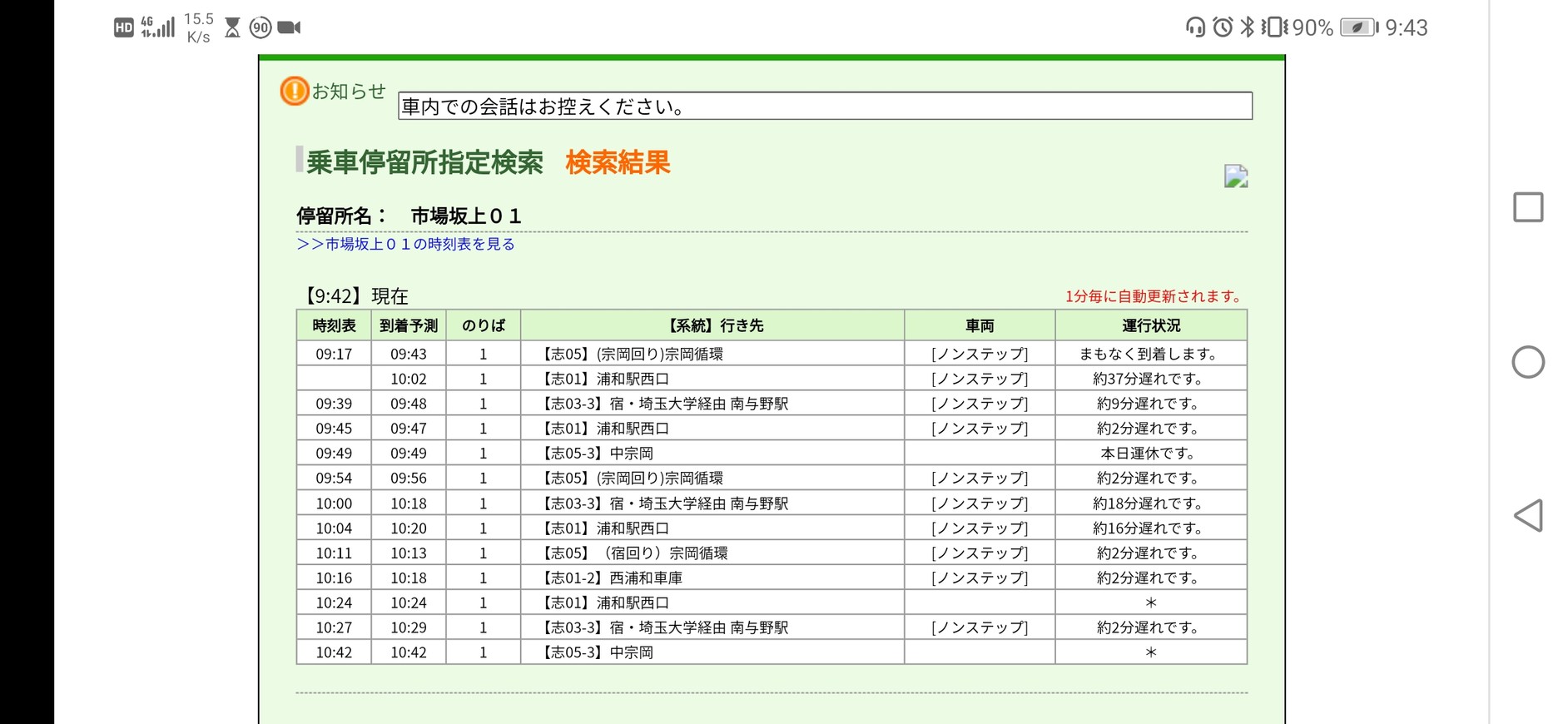Click the broken image icon beside search results

(1235, 176)
